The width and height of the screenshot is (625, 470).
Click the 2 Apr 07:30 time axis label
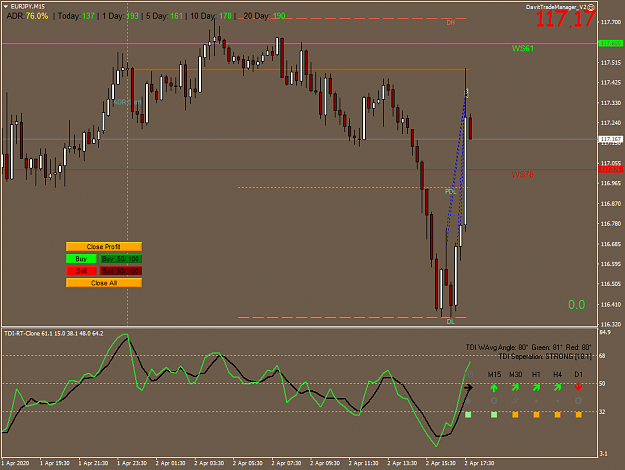[286, 463]
